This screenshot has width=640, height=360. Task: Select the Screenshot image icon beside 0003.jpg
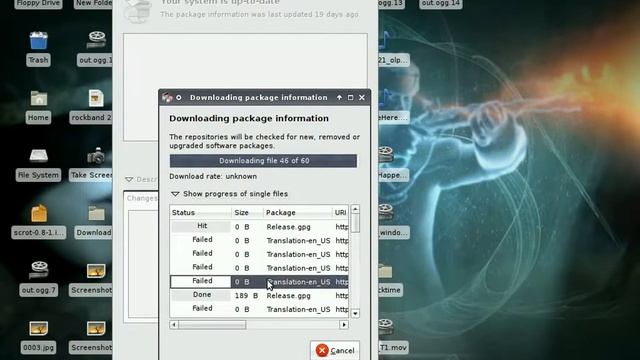tap(96, 328)
